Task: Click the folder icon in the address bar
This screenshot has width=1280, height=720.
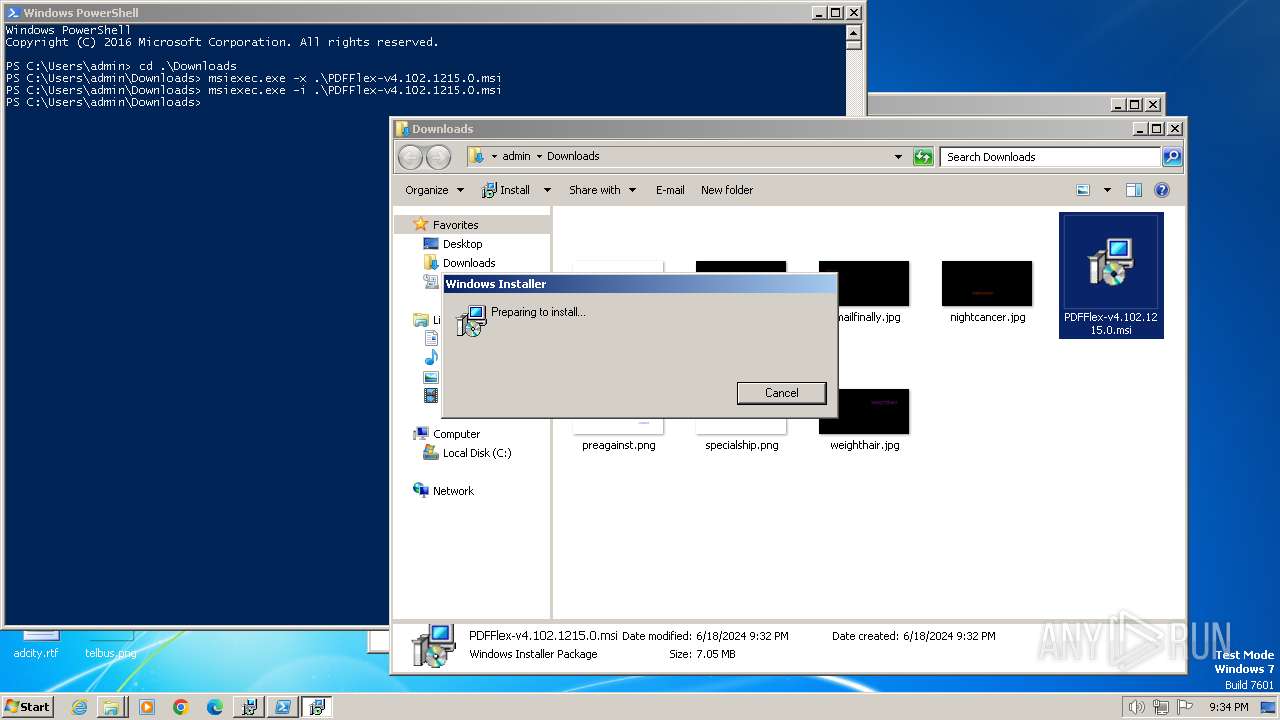Action: 477,156
